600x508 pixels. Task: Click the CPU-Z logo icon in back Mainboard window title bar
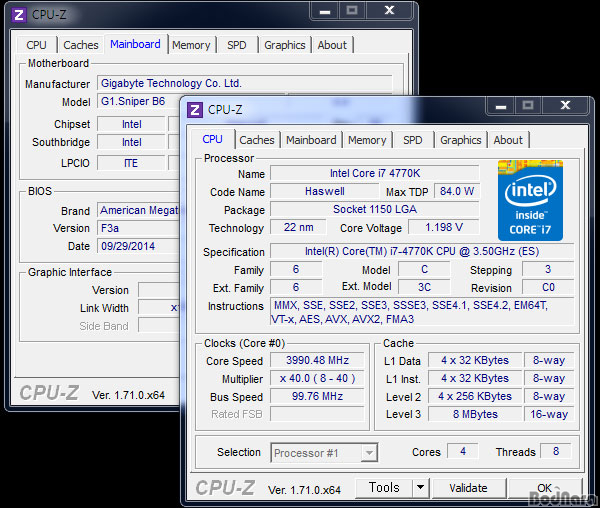point(19,15)
